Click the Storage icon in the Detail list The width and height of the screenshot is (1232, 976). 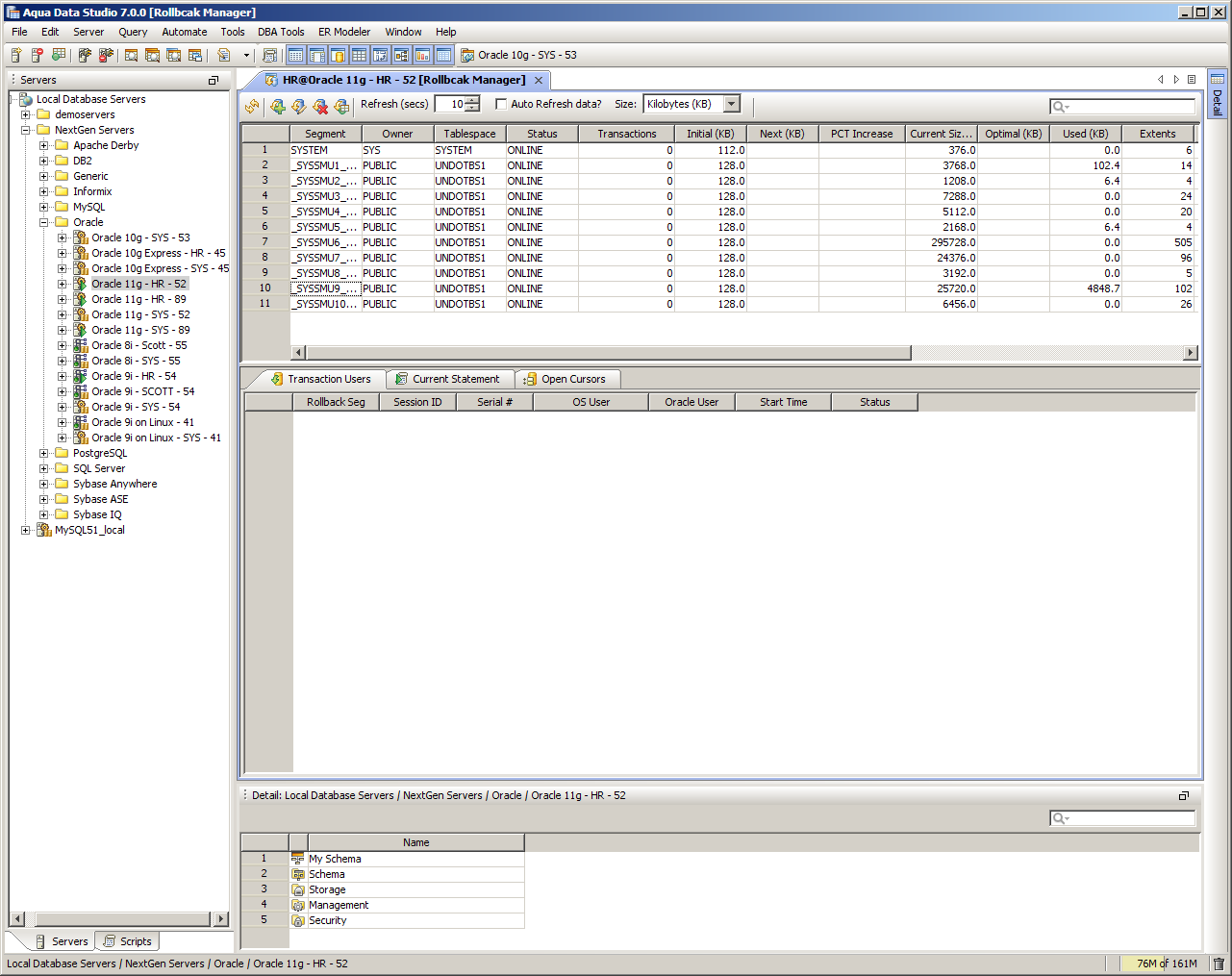(298, 889)
